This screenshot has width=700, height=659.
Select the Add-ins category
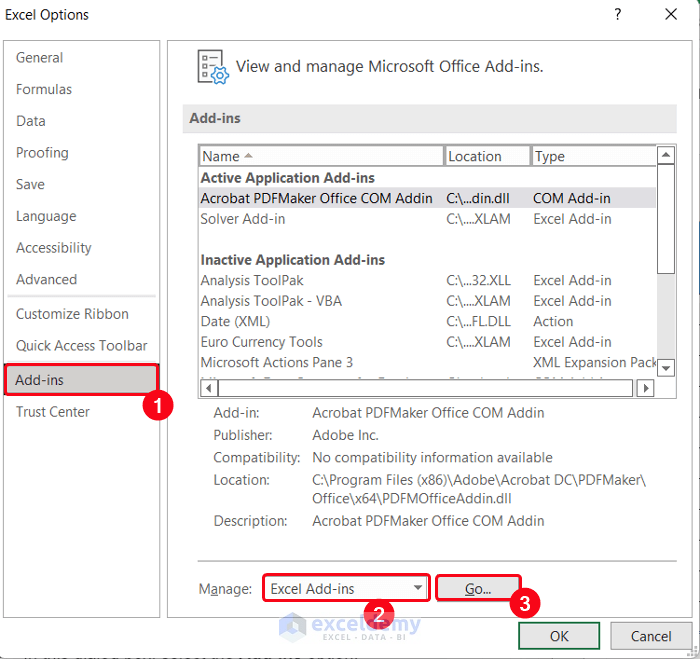(x=81, y=380)
